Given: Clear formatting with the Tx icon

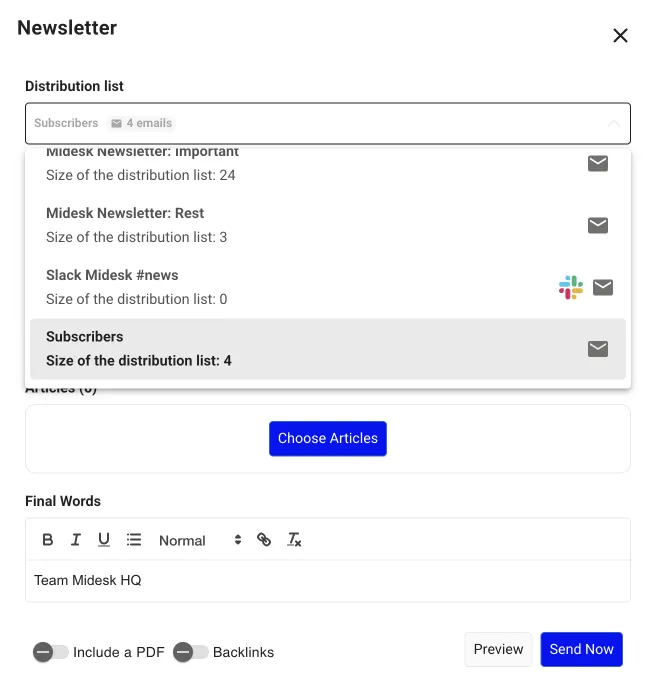Looking at the screenshot, I should (294, 540).
